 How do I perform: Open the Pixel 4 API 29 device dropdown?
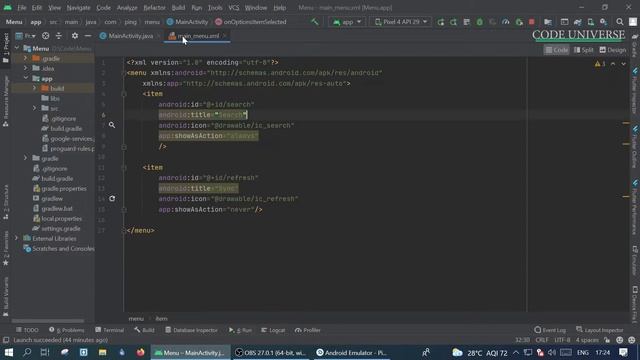click(401, 22)
